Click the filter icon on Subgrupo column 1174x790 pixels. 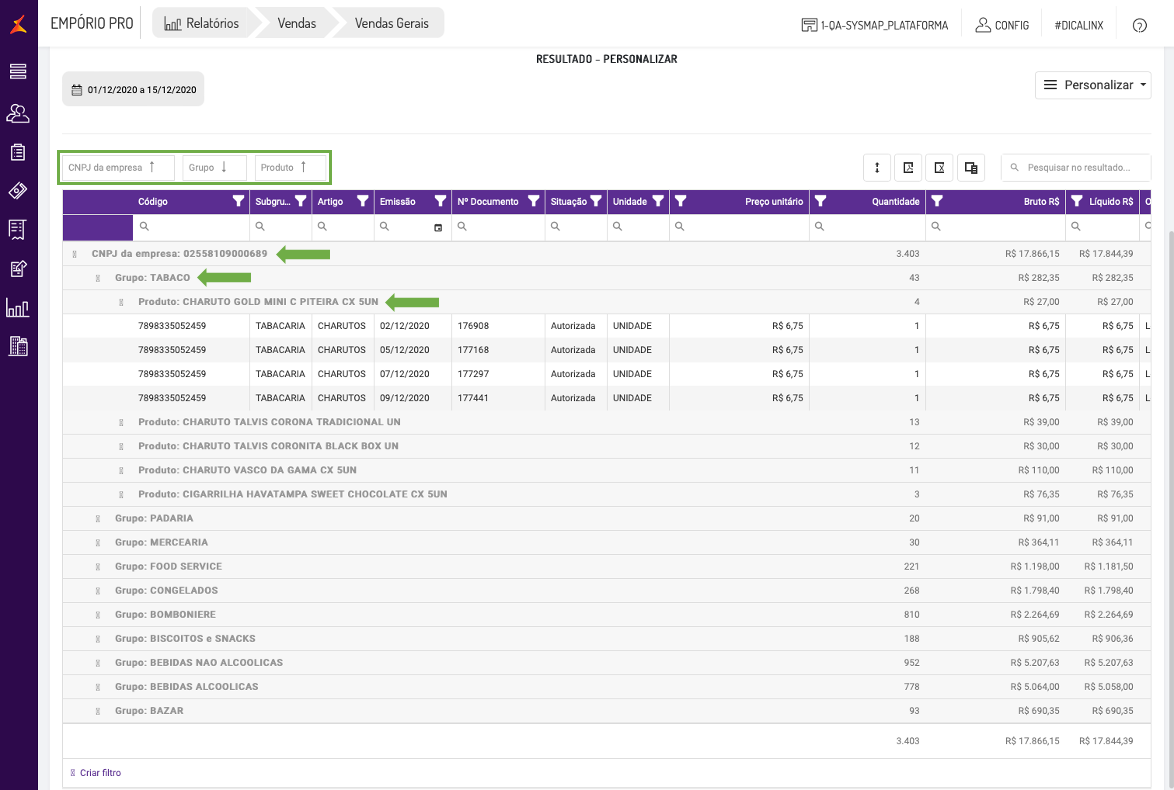pos(300,201)
